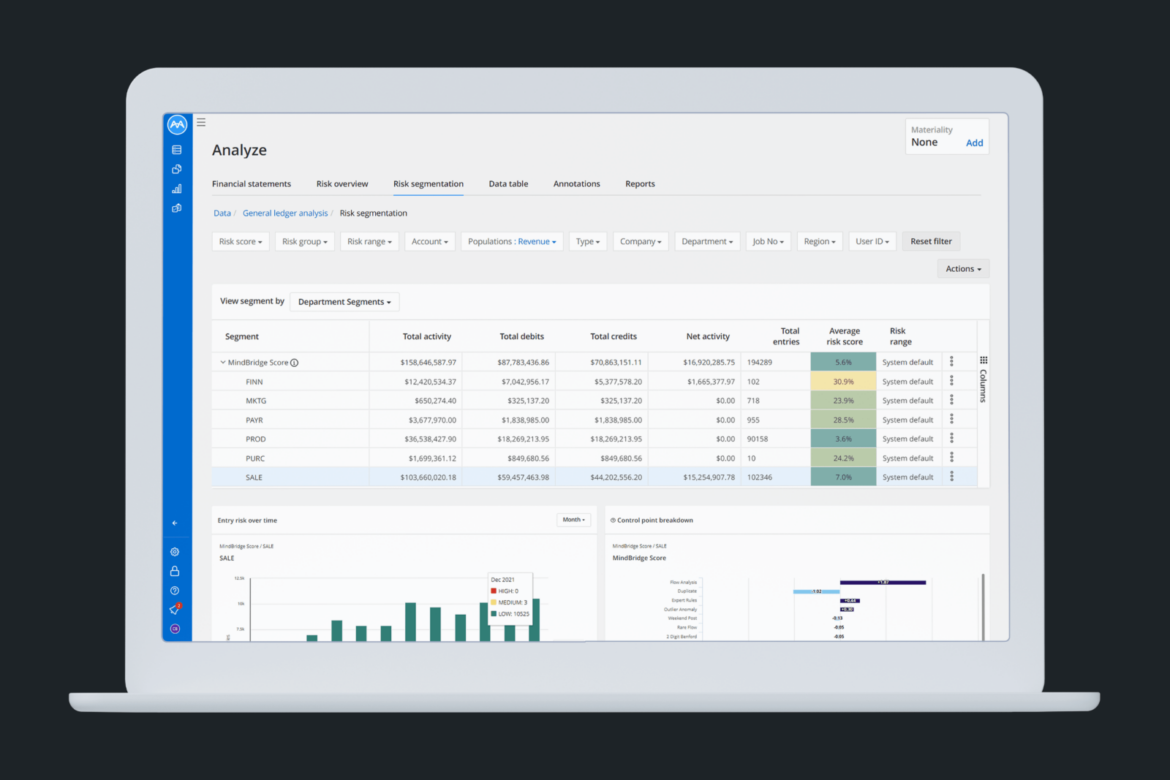This screenshot has height=780, width=1170.
Task: Open help question-mark icon
Action: coord(175,590)
